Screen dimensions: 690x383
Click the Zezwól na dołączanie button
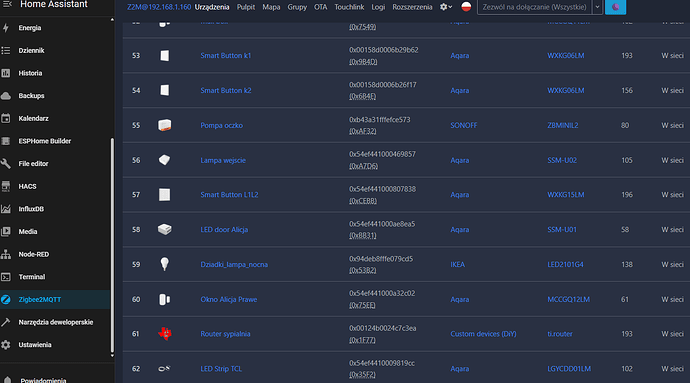(x=535, y=7)
